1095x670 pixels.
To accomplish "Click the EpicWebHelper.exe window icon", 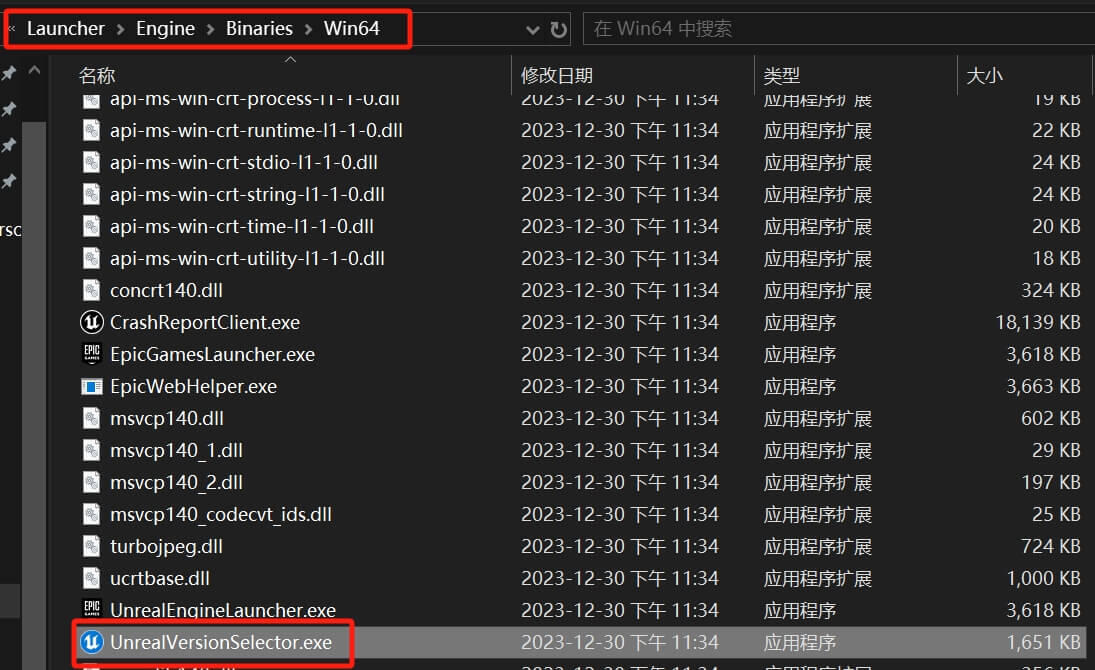I will pos(91,386).
